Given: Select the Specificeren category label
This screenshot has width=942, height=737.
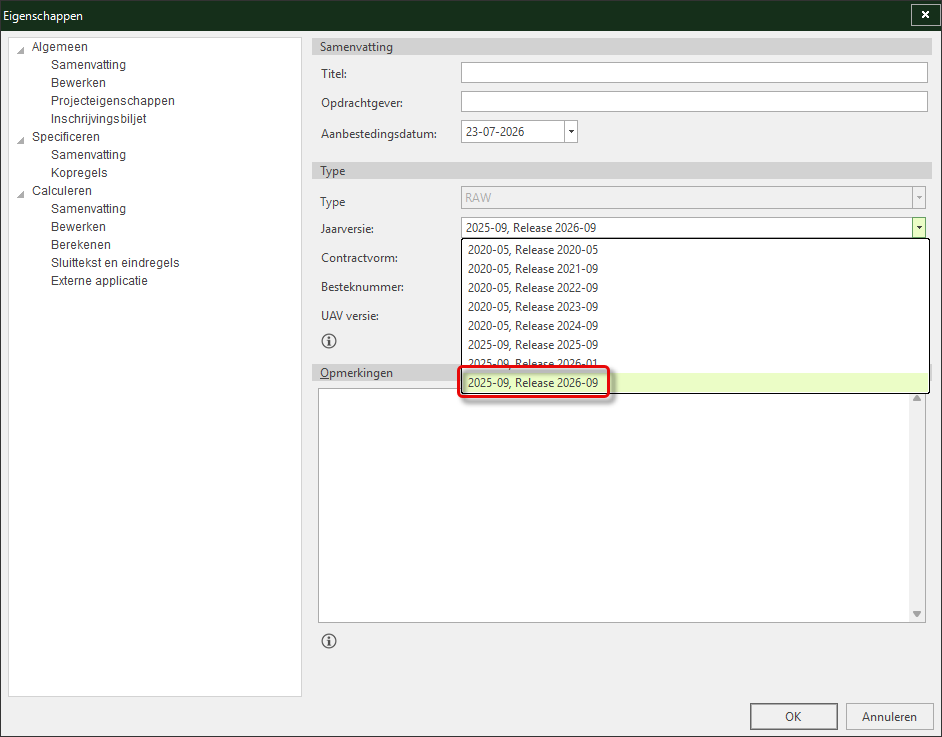Looking at the screenshot, I should pos(65,137).
